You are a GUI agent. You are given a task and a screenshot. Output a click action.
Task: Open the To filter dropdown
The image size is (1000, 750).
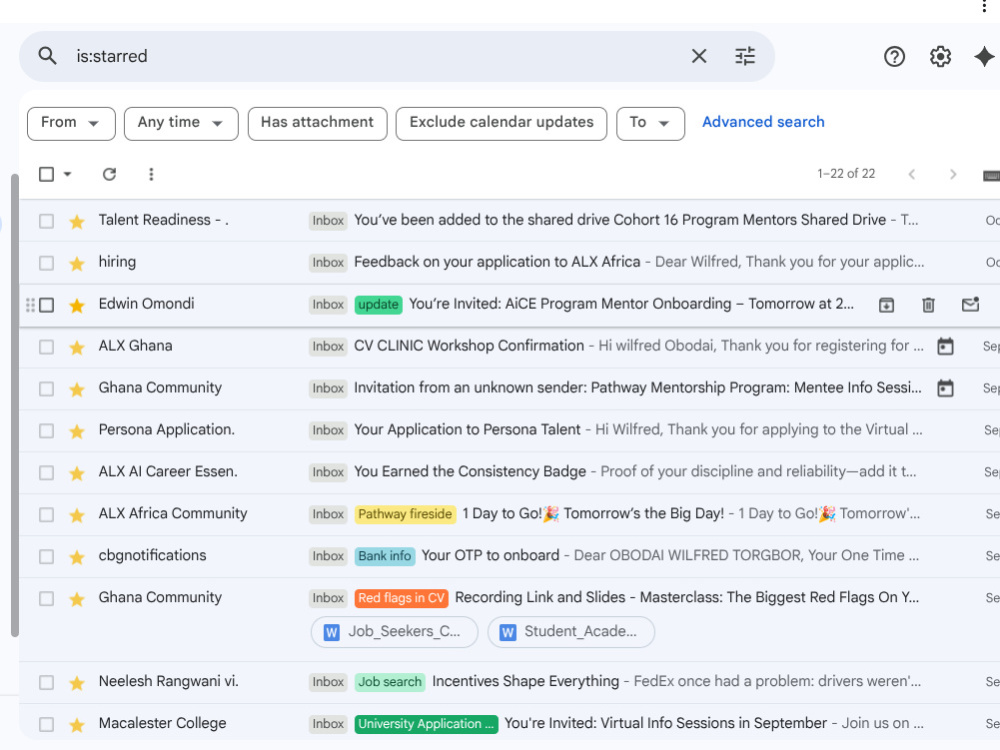650,123
